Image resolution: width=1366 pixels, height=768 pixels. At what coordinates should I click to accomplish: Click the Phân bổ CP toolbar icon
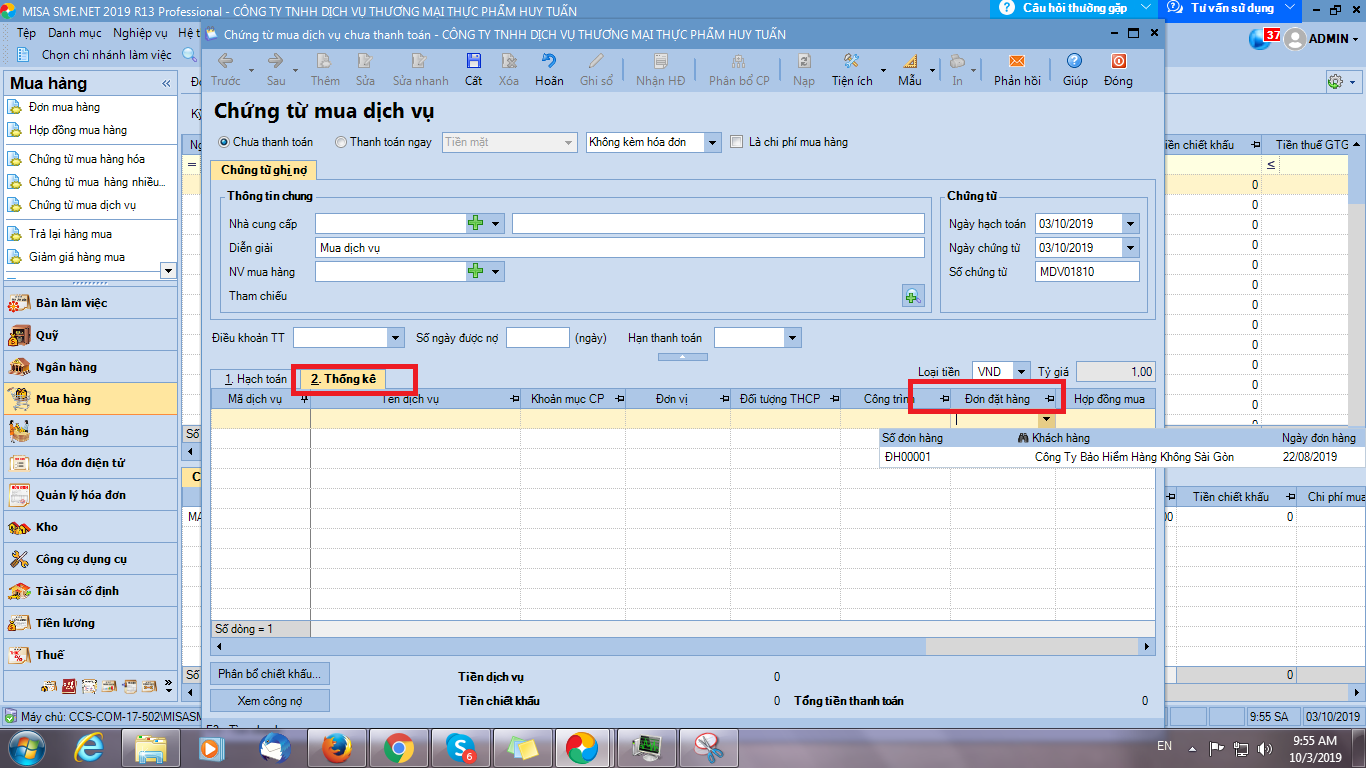point(739,61)
